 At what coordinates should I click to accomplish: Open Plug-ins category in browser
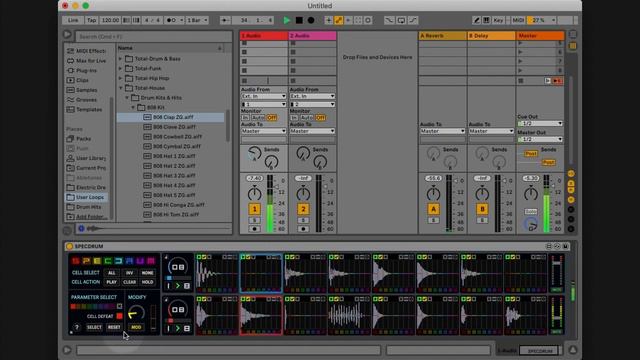82,71
